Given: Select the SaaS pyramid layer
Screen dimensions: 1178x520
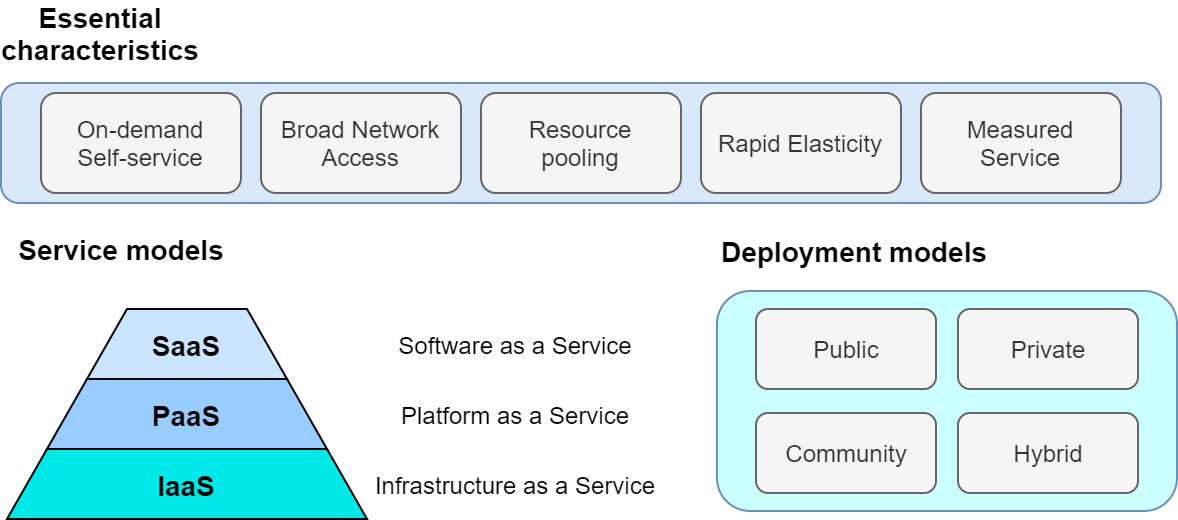Looking at the screenshot, I should coord(186,345).
